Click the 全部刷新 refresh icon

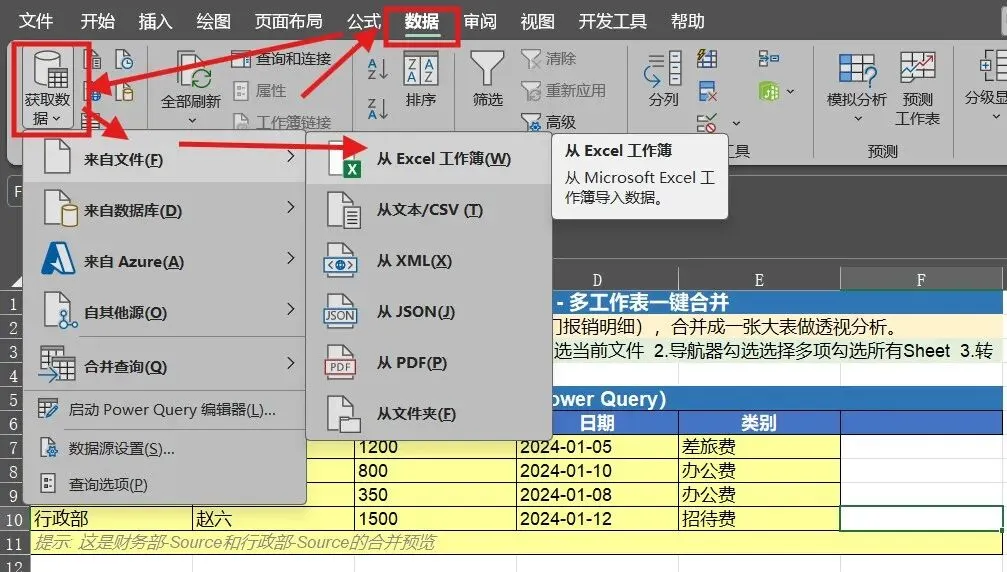pyautogui.click(x=193, y=69)
